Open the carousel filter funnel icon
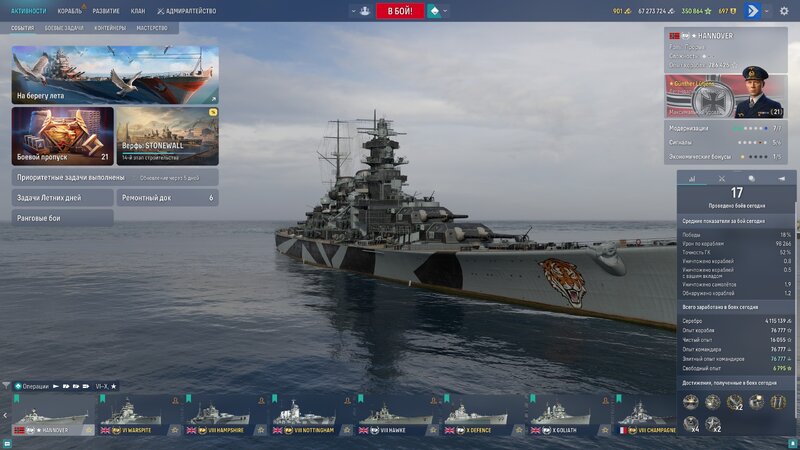The image size is (800, 450). click(x=6, y=386)
